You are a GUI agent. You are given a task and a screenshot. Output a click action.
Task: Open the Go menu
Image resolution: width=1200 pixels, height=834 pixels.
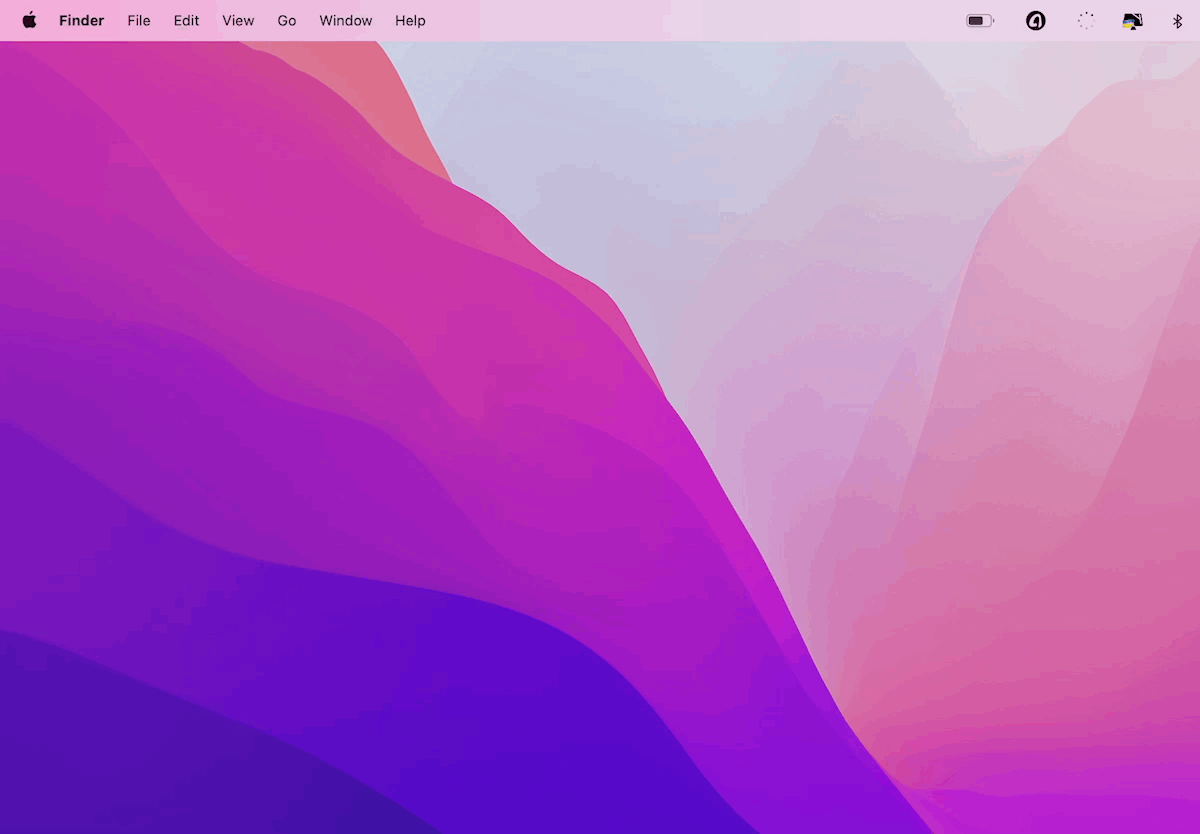[x=287, y=20]
